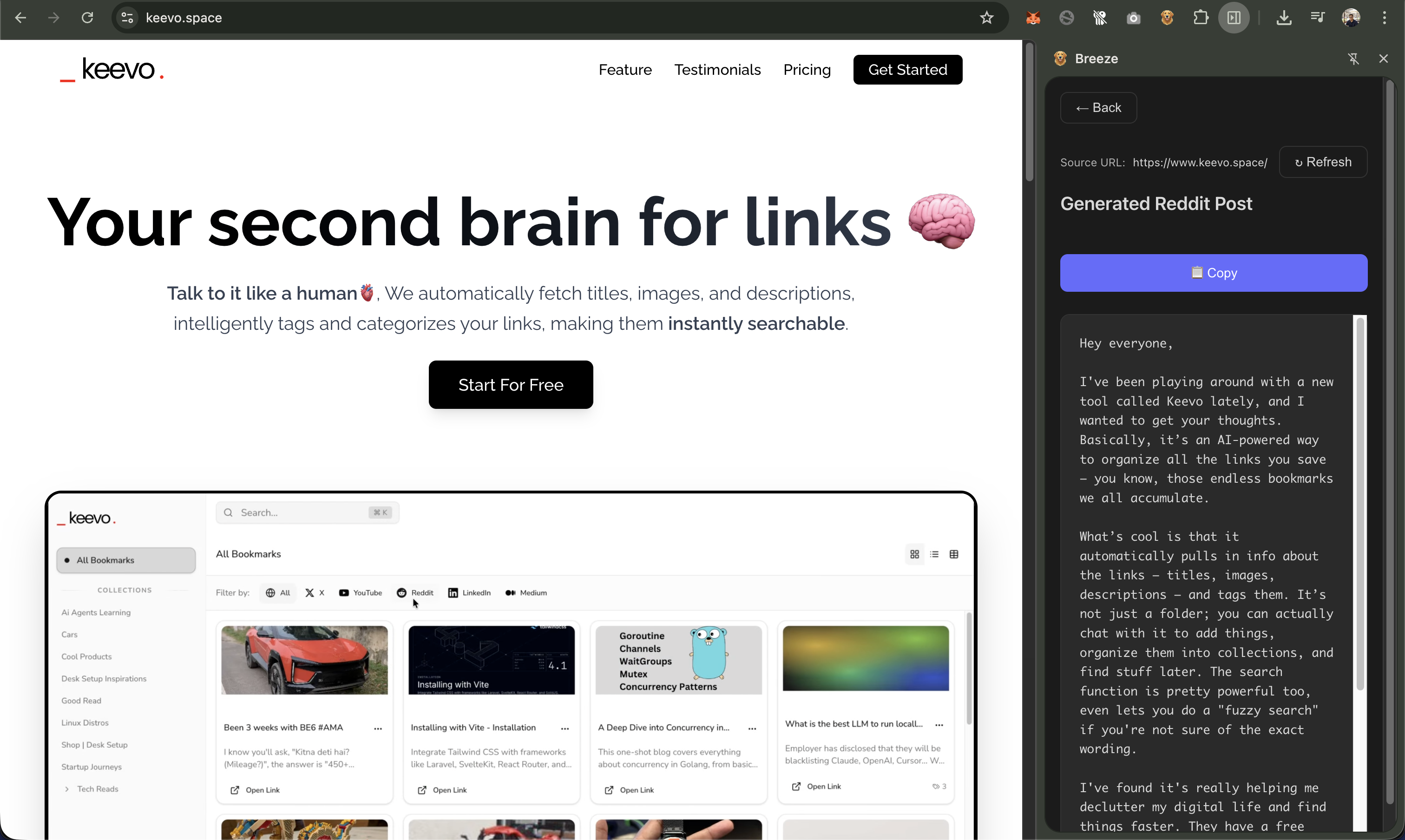Screen dimensions: 1405x840
Task: Filter bookmarks by Reddit
Action: [x=415, y=593]
